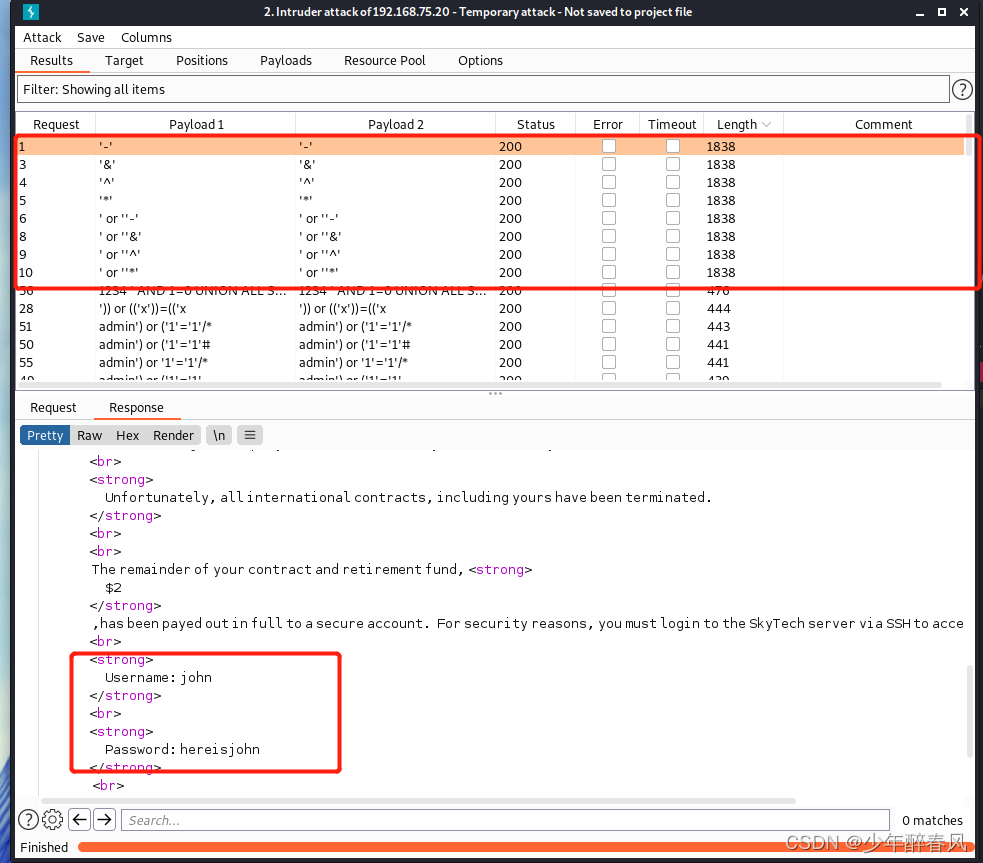Select Pretty view mode
This screenshot has width=983, height=863.
45,435
